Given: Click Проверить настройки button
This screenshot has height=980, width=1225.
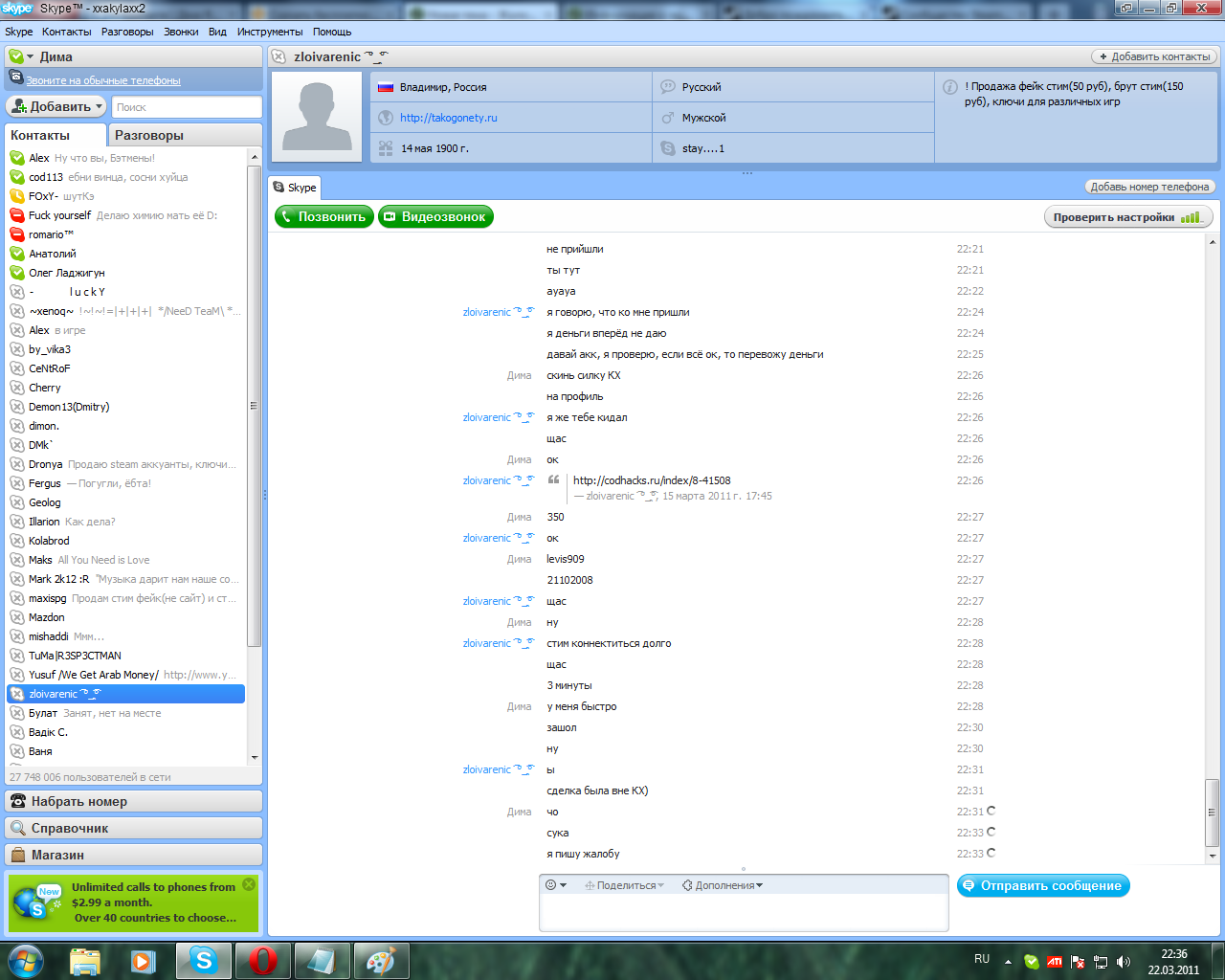Looking at the screenshot, I should click(1127, 217).
